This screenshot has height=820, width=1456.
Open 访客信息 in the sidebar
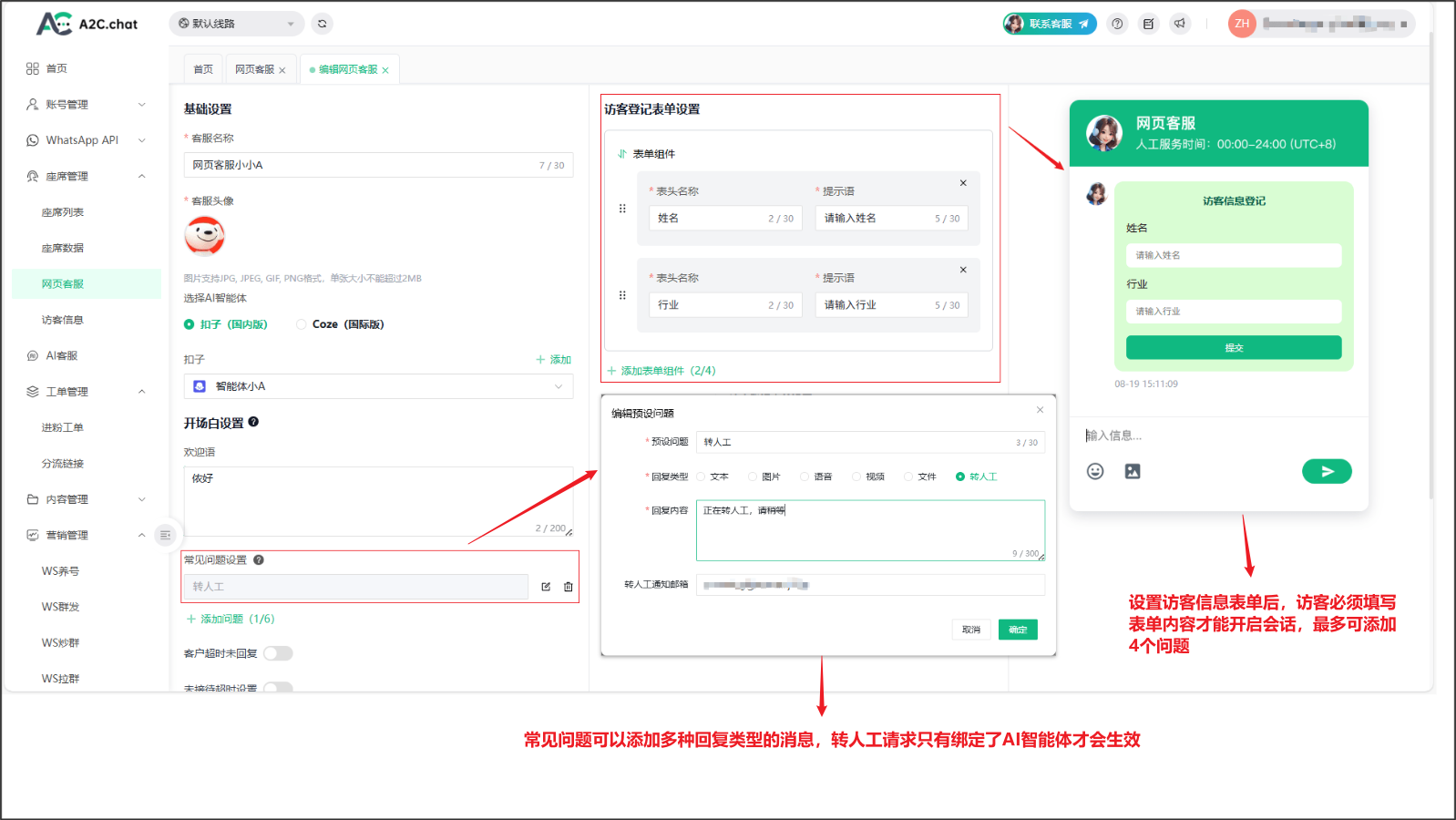[x=62, y=320]
